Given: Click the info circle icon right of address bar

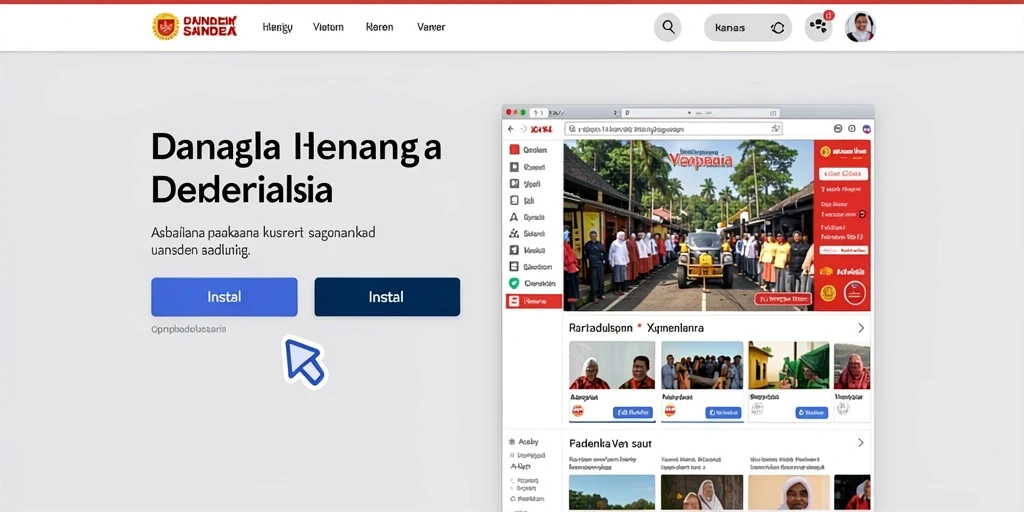Looking at the screenshot, I should point(852,129).
